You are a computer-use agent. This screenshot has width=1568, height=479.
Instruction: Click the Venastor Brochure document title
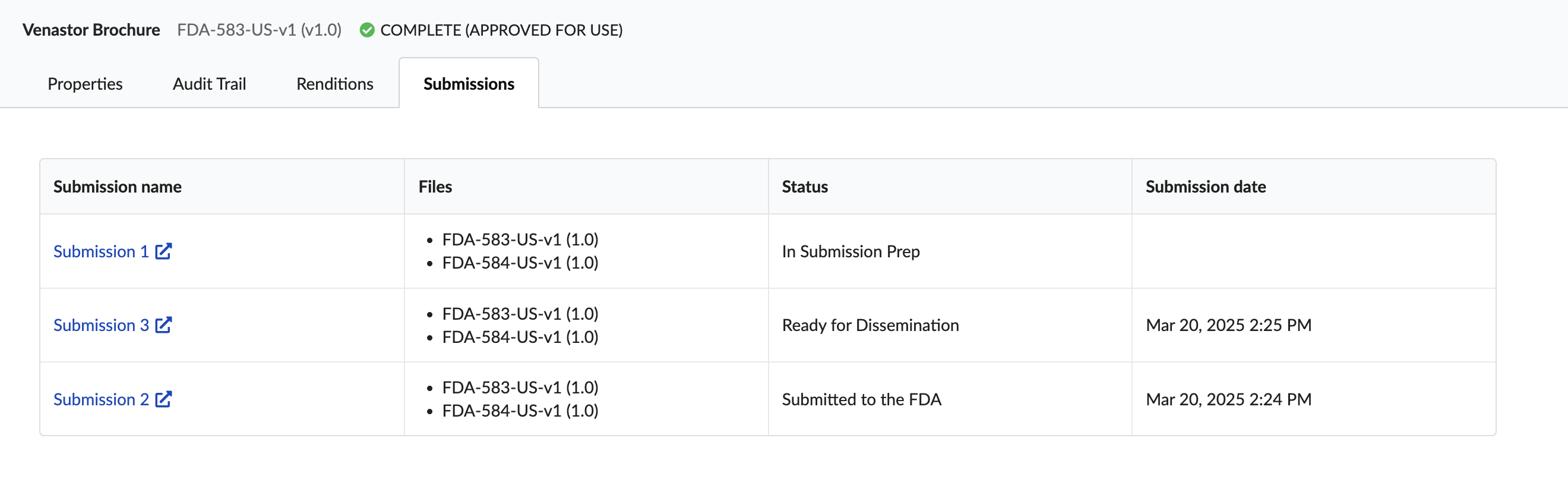(x=91, y=30)
